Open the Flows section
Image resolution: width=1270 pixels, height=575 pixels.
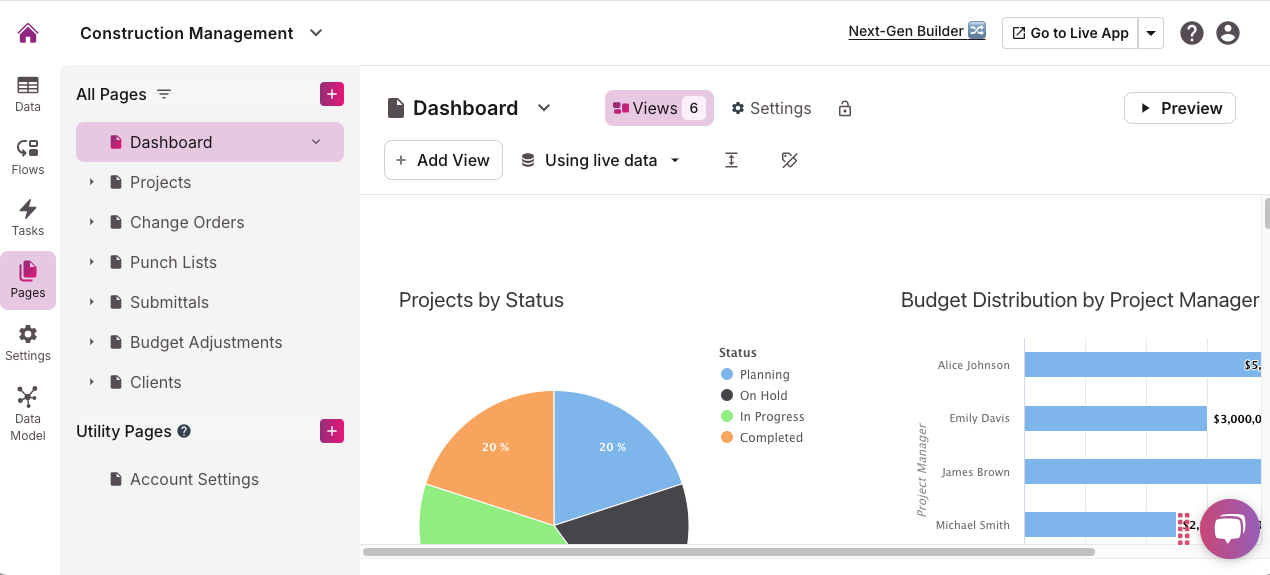pyautogui.click(x=28, y=157)
